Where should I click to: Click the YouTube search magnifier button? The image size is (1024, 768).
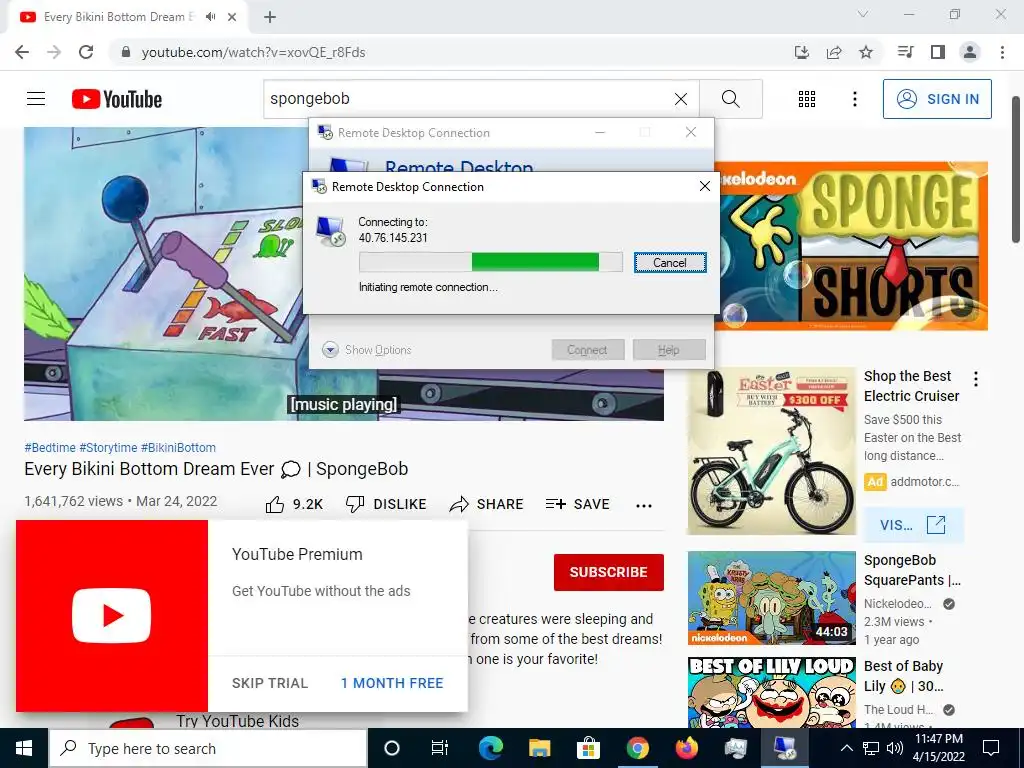click(x=731, y=99)
